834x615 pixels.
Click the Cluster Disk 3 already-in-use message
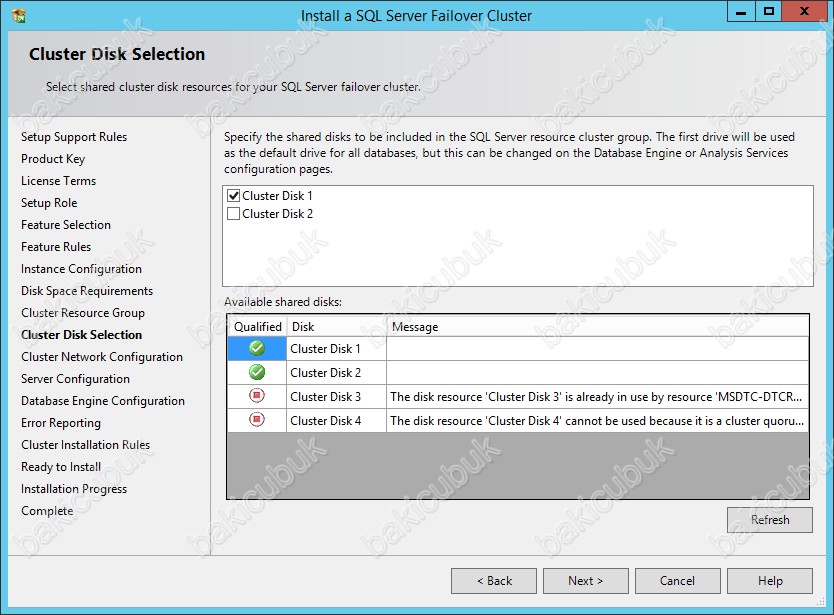[x=597, y=396]
